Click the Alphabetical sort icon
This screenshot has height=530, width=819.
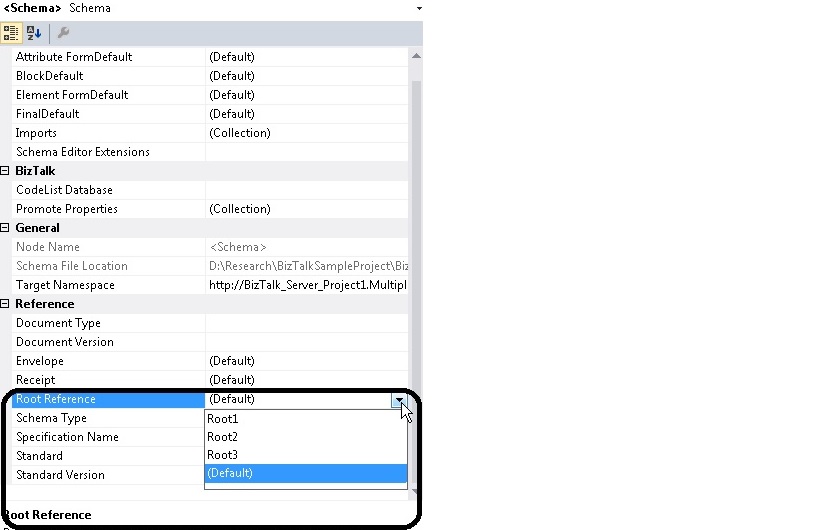pyautogui.click(x=34, y=33)
